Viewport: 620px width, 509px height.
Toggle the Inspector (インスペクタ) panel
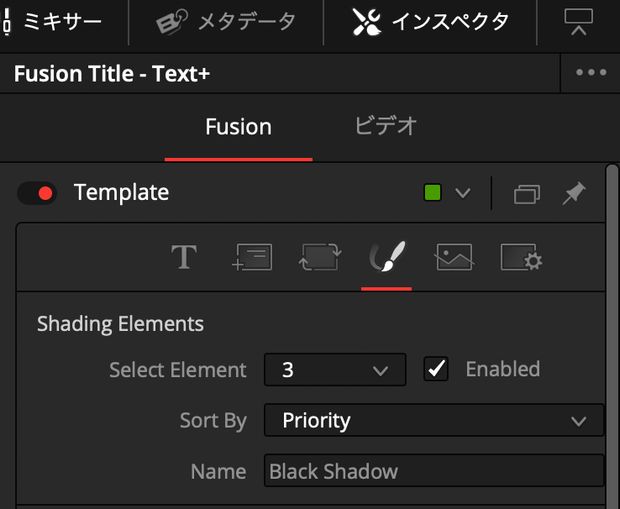click(x=430, y=22)
